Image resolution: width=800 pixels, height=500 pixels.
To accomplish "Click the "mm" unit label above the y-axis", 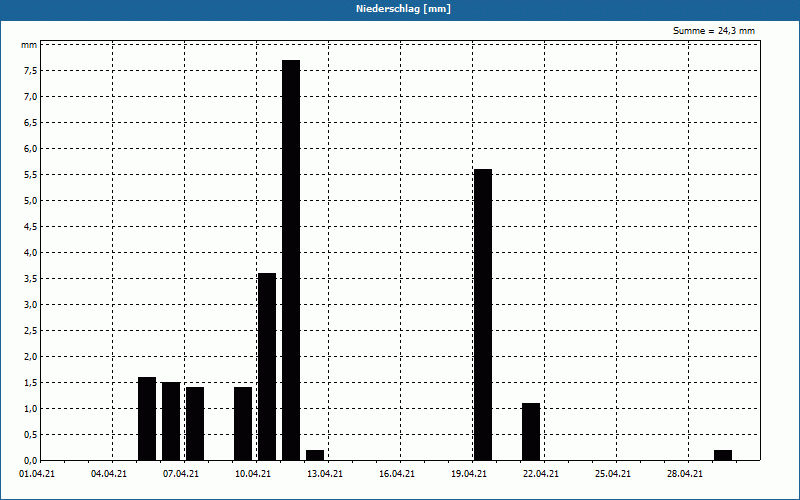I will click(x=29, y=45).
